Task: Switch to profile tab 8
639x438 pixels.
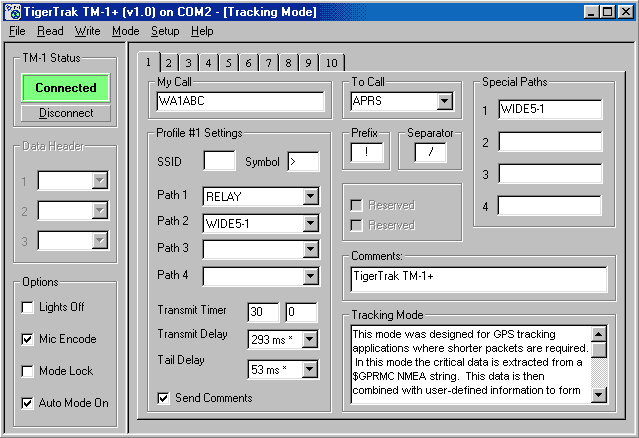Action: tap(288, 63)
